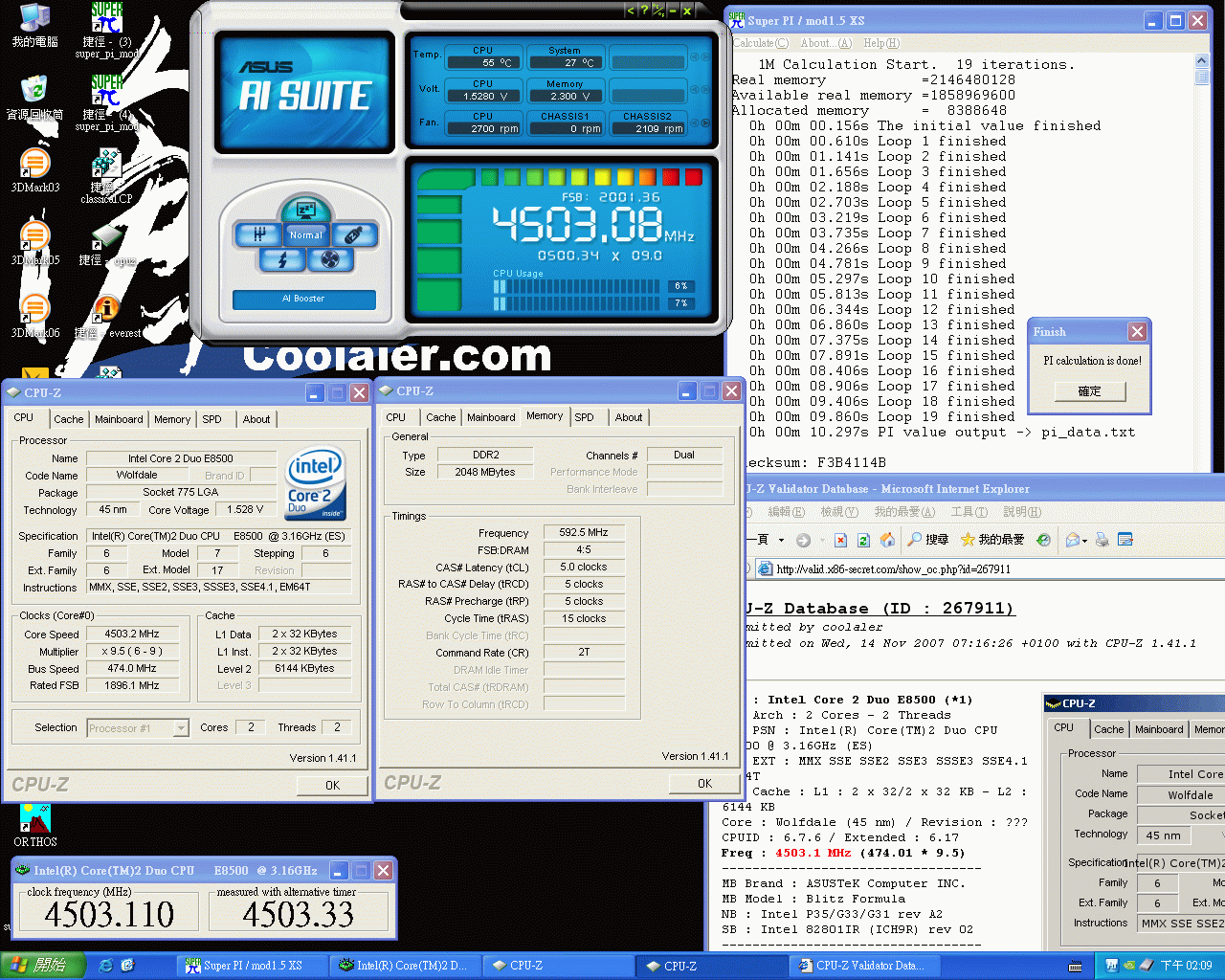The image size is (1225, 980).
Task: Click OK in the right CPU-Z Memory window
Action: tap(704, 783)
